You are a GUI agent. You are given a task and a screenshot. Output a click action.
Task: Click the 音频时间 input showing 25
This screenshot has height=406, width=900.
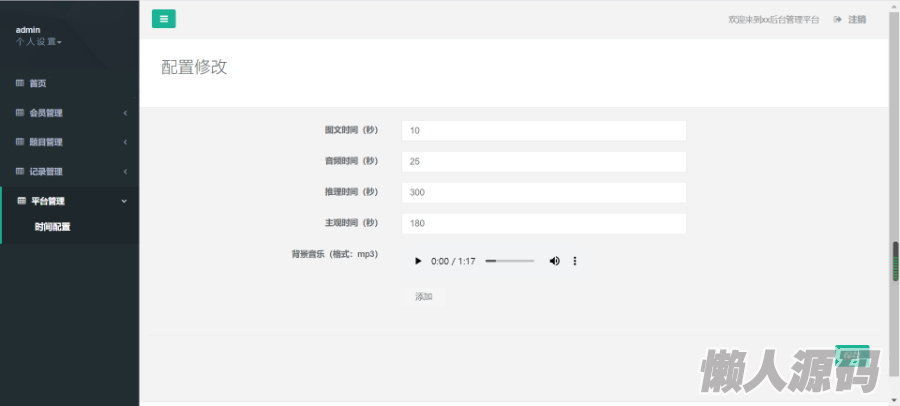(544, 161)
